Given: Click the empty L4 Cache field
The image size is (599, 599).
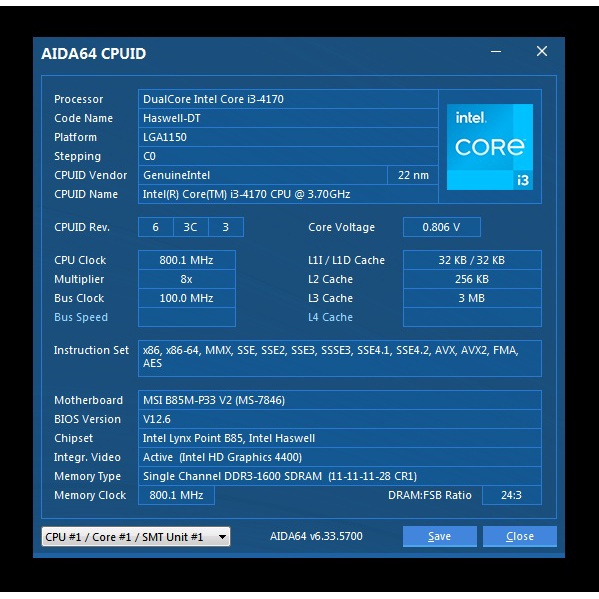Looking at the screenshot, I should tap(472, 317).
